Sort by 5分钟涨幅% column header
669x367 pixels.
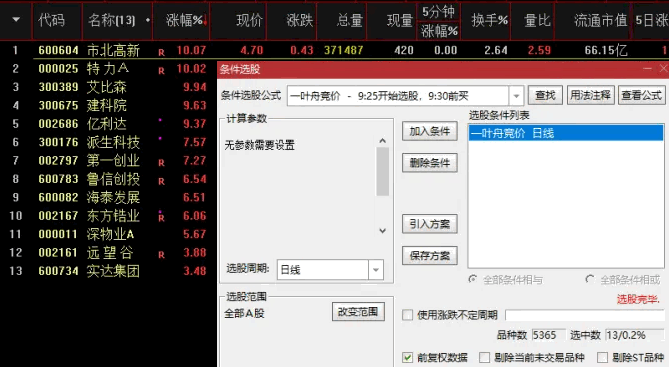click(x=439, y=20)
